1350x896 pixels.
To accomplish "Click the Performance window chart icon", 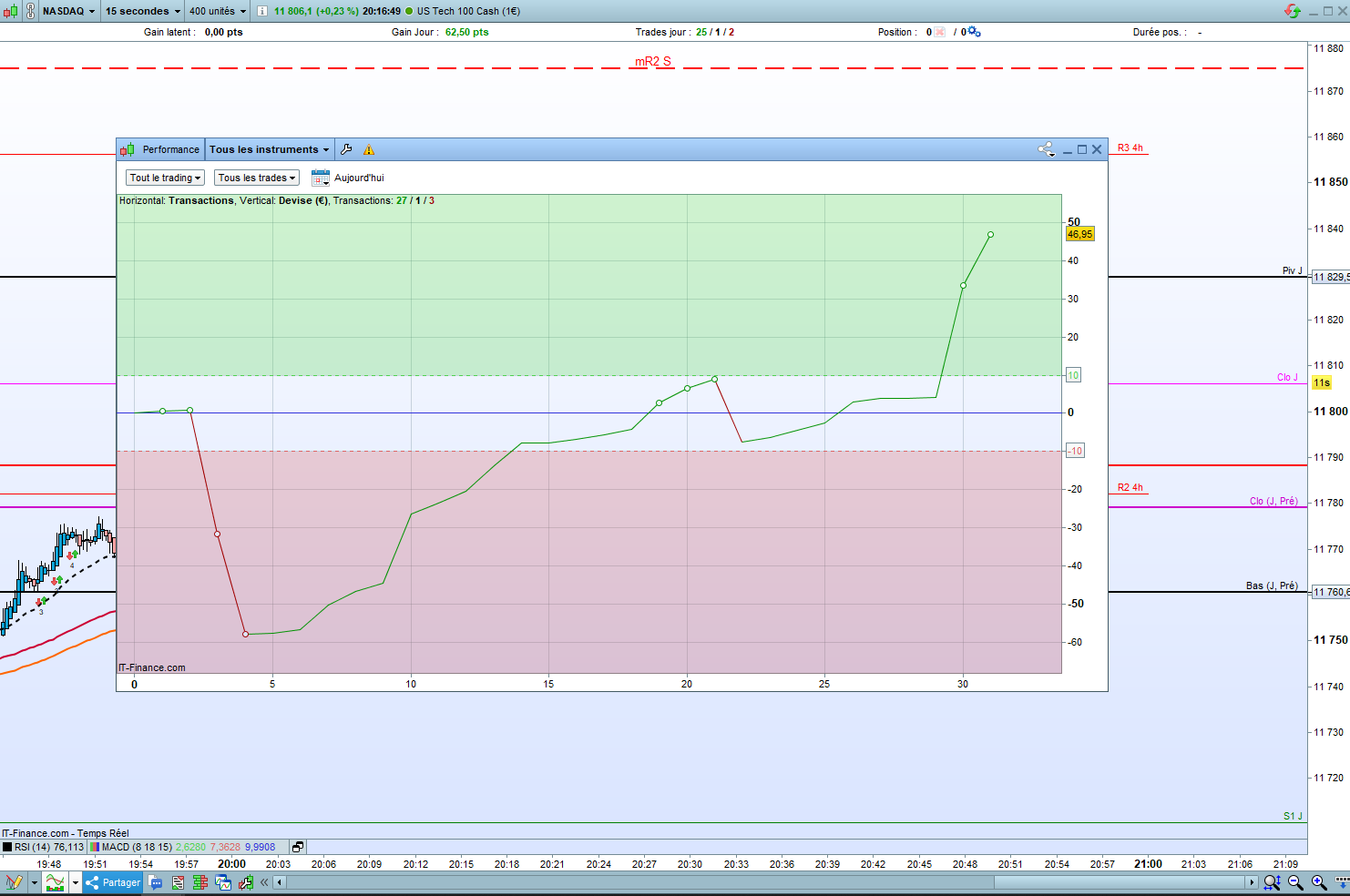I will [128, 149].
